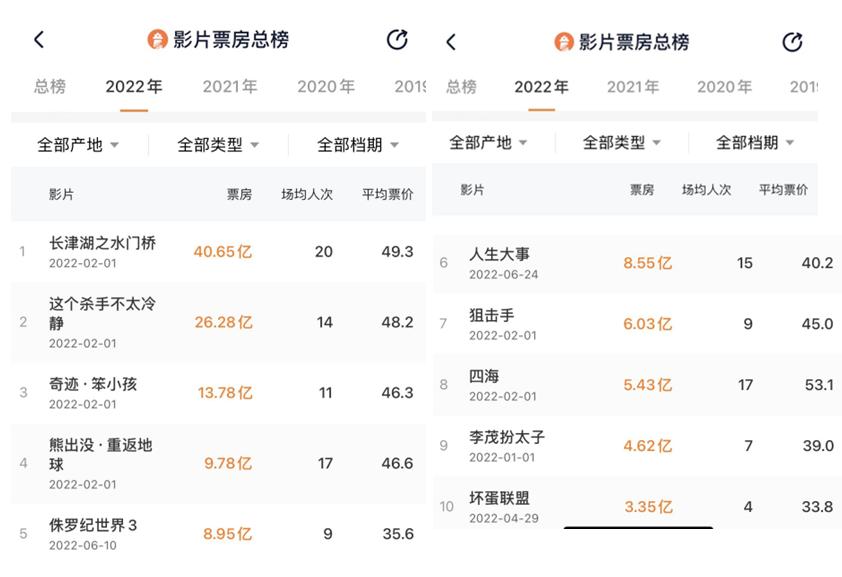Tap the refresh icon to reload rankings
Viewport: 842px width, 577px height.
coord(398,39)
